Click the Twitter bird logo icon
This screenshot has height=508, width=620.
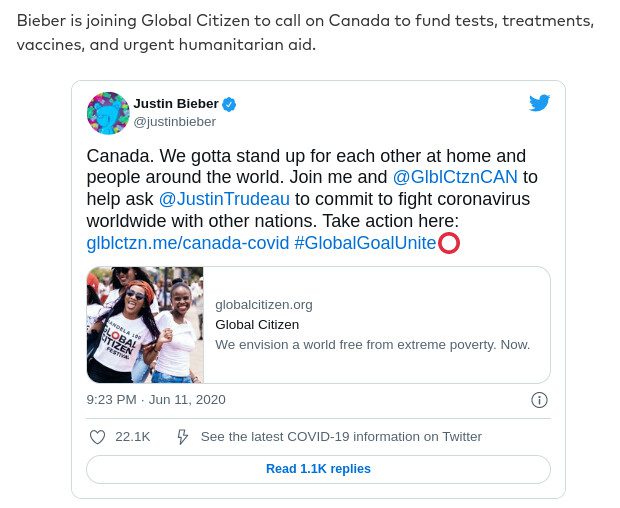point(539,103)
